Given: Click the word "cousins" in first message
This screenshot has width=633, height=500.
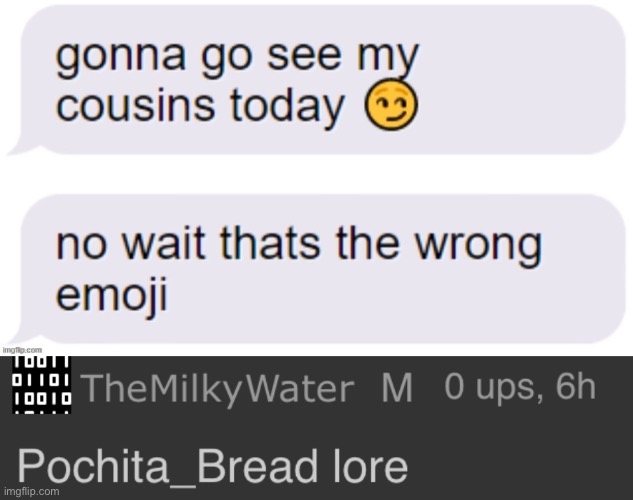Looking at the screenshot, I should [x=136, y=105].
